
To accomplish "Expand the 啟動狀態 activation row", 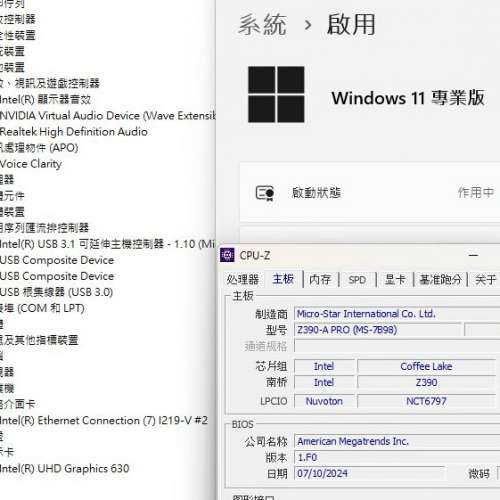I will [x=370, y=192].
